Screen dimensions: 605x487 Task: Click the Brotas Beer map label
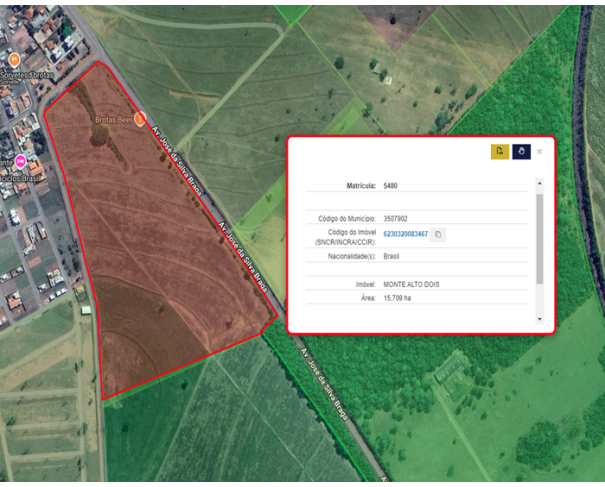(x=113, y=120)
